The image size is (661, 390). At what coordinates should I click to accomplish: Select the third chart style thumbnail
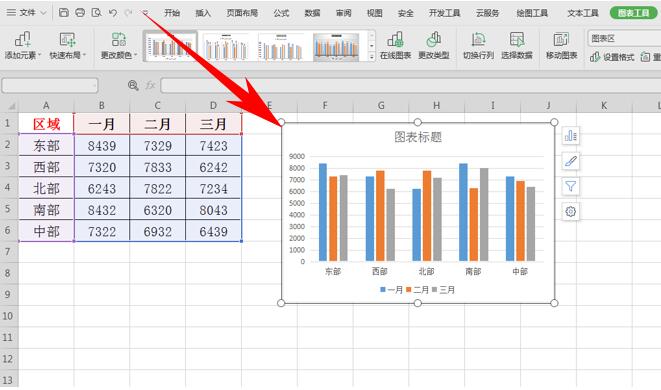(x=281, y=46)
